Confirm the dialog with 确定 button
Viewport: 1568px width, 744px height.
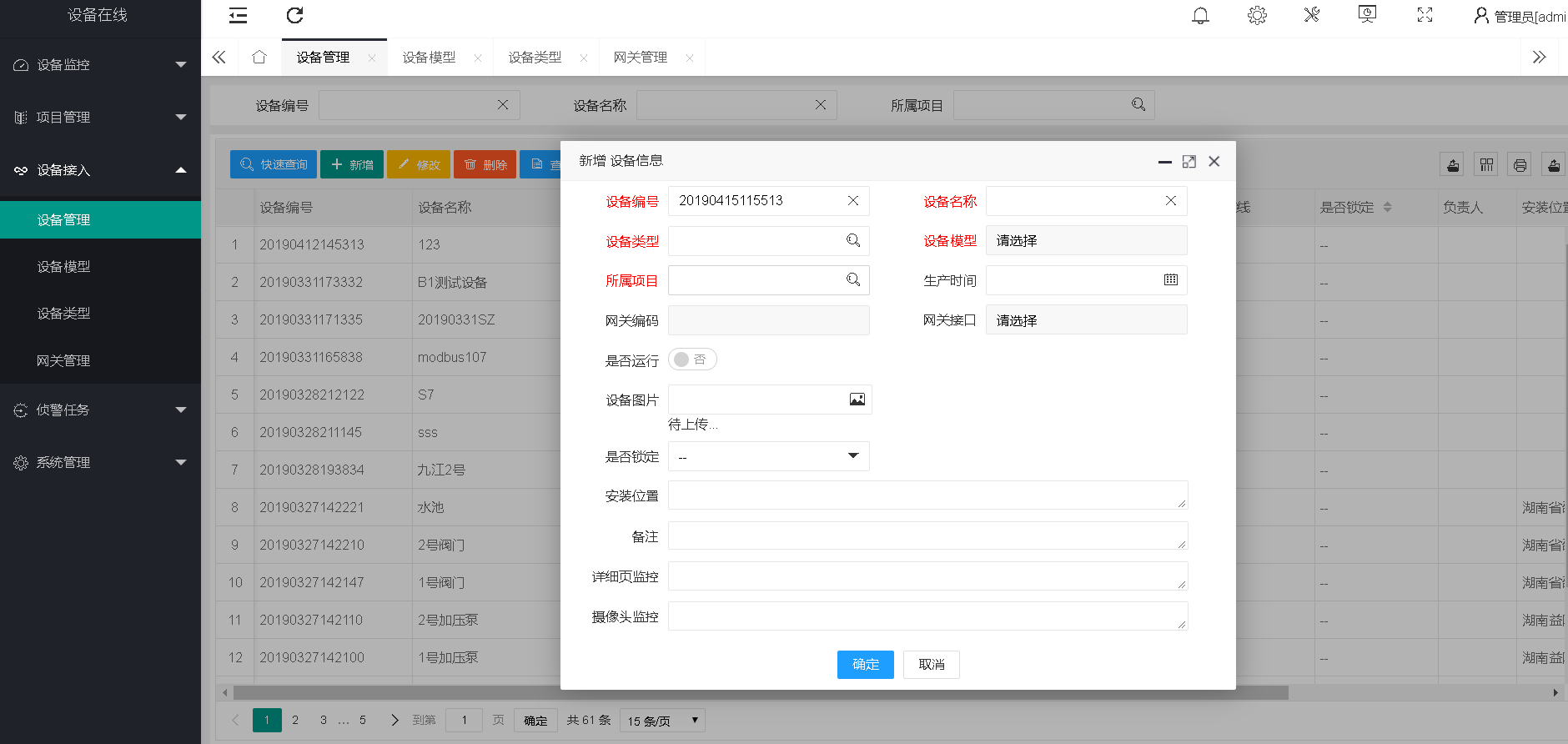click(866, 665)
